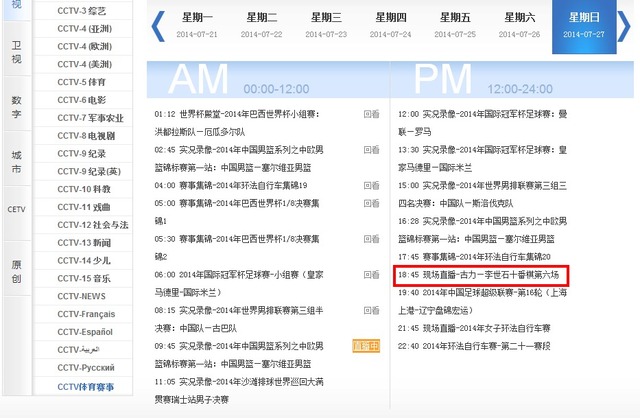This screenshot has width=640, height=418.
Task: Choose channel CCTV-15 音乐
Action: (x=83, y=278)
